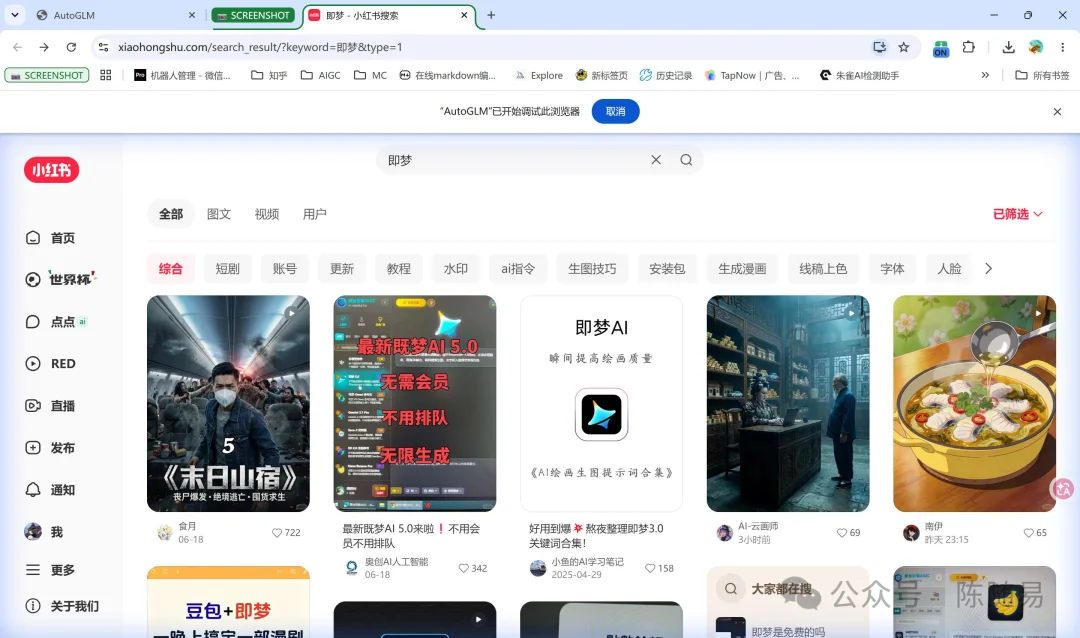
Task: Switch to the 图文 tab
Action: coord(219,214)
